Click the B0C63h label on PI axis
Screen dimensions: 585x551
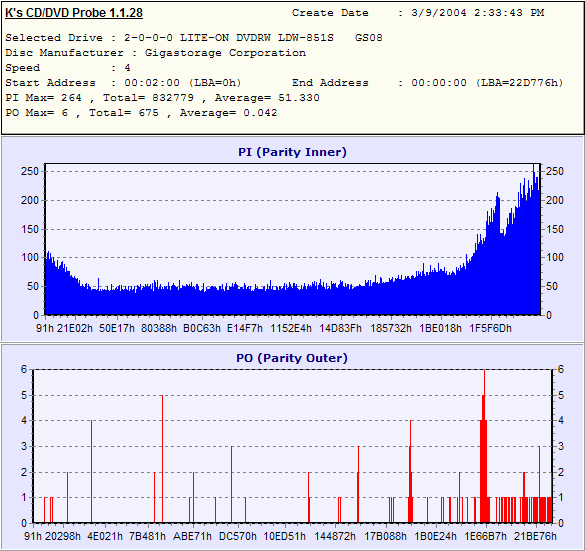pyautogui.click(x=202, y=328)
